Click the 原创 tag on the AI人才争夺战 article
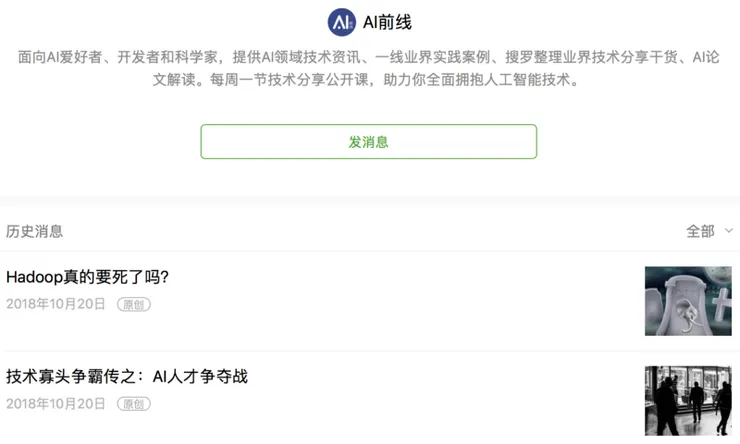The height and width of the screenshot is (444, 740). [134, 404]
